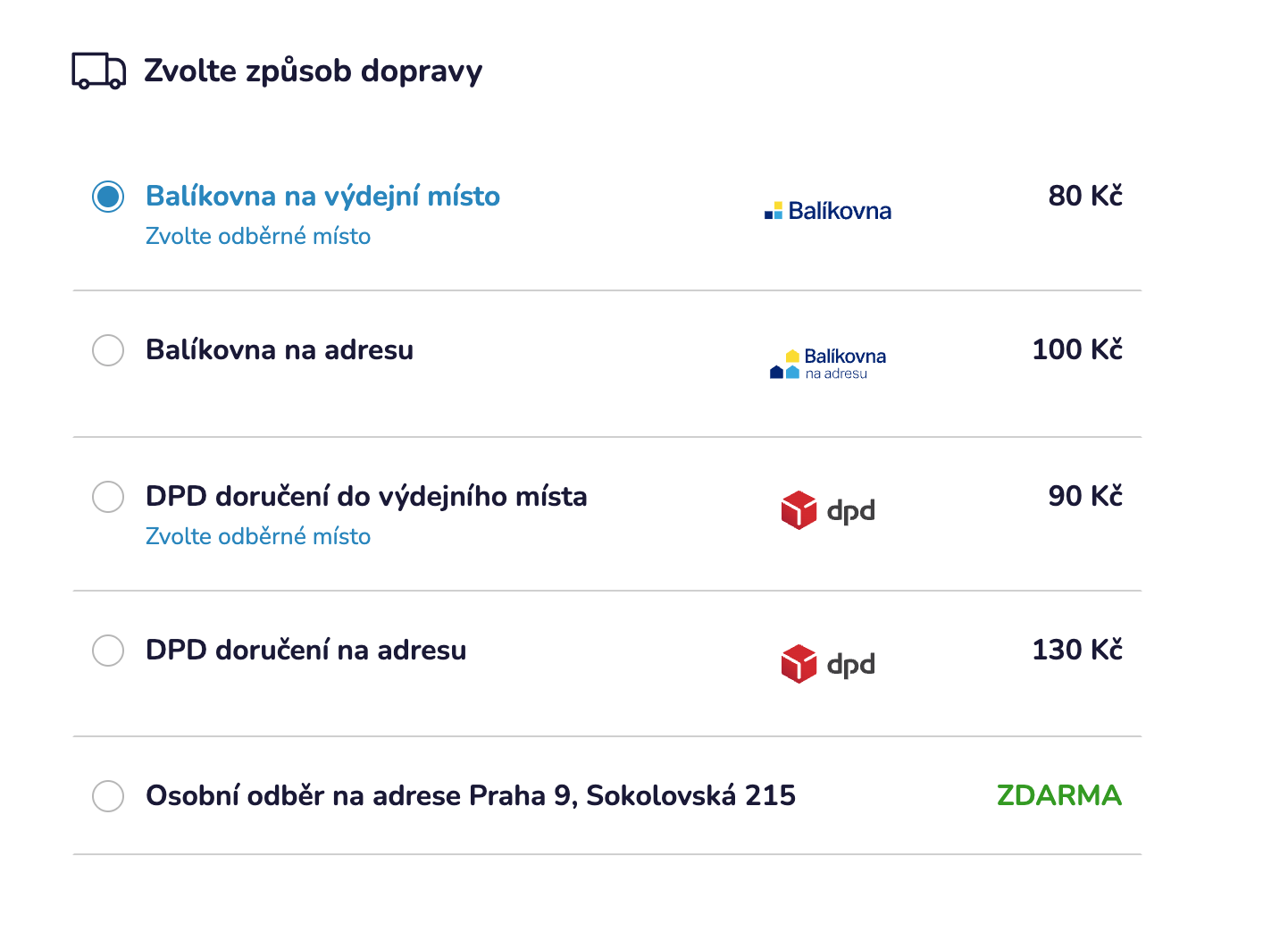The width and height of the screenshot is (1288, 949).
Task: Select Osobní odběr Praha 9 radio button
Action: click(x=108, y=796)
